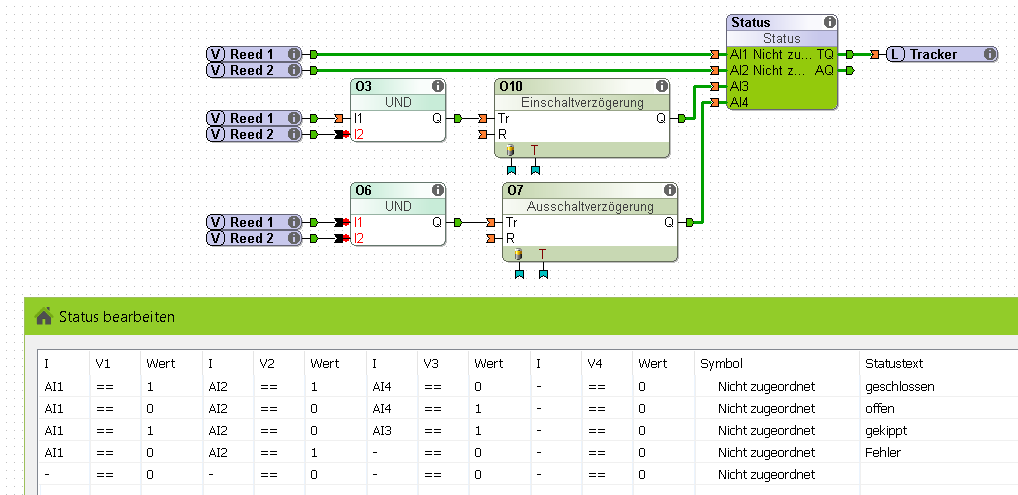Screen dimensions: 1018x495
Task: Select the Tr input of block O7
Action: (511, 222)
